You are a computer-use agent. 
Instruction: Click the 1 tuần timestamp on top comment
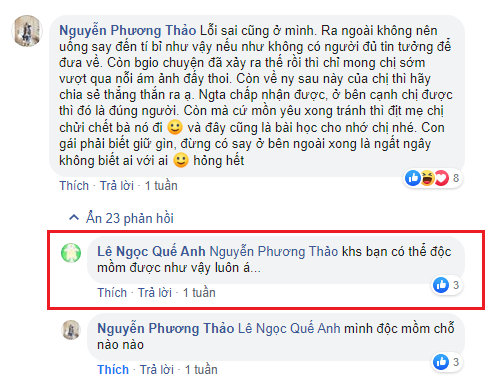point(161,186)
